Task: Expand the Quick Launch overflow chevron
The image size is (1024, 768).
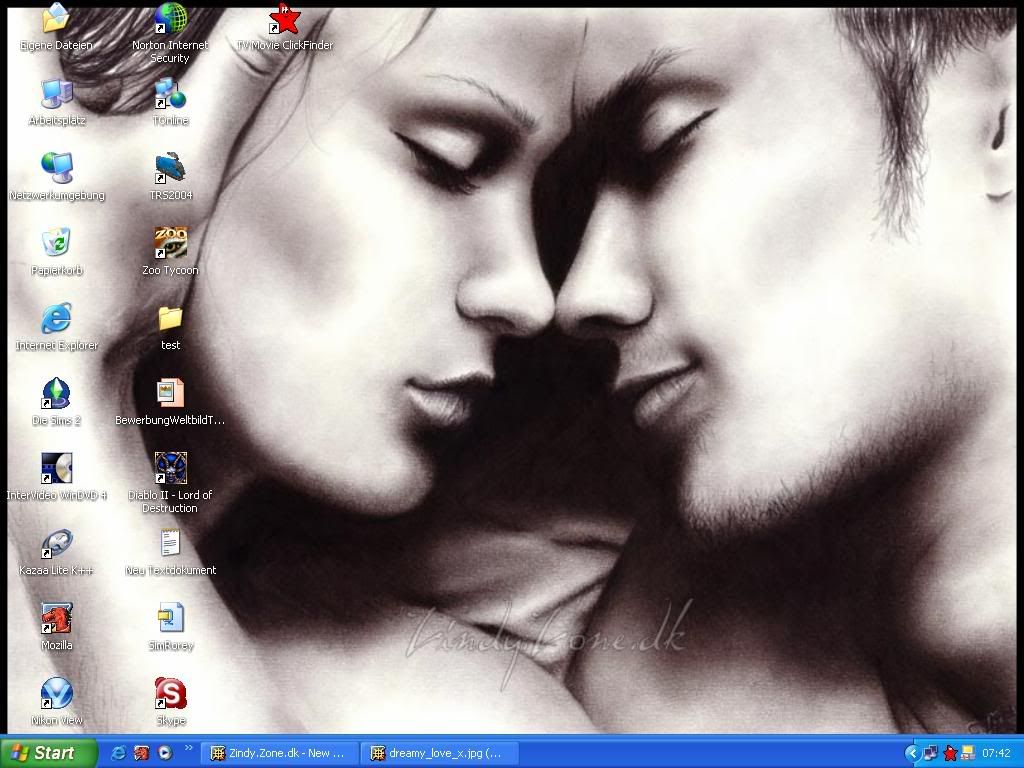Action: tap(189, 748)
